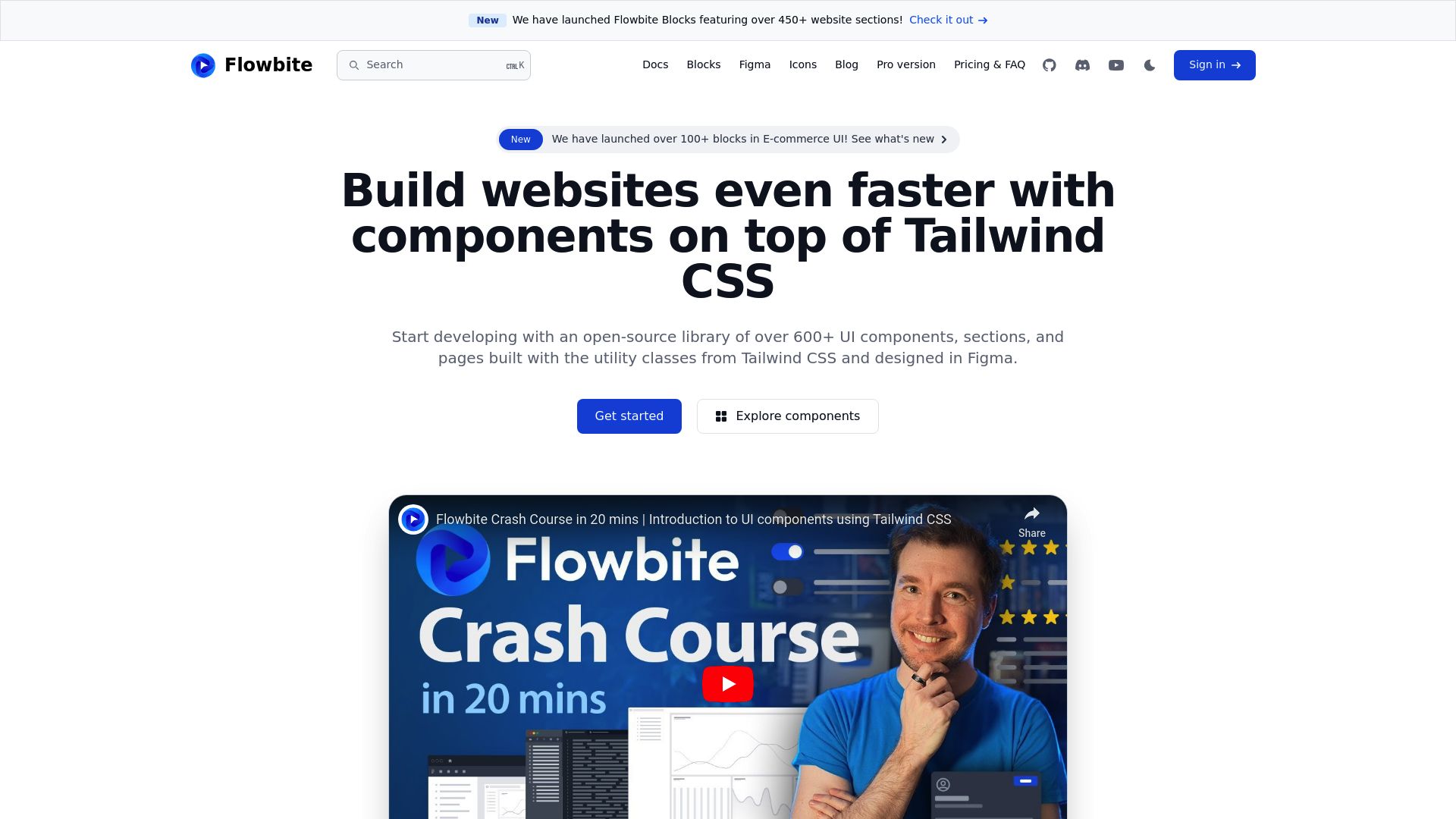Play the Flowbite Crash Course video

(727, 684)
